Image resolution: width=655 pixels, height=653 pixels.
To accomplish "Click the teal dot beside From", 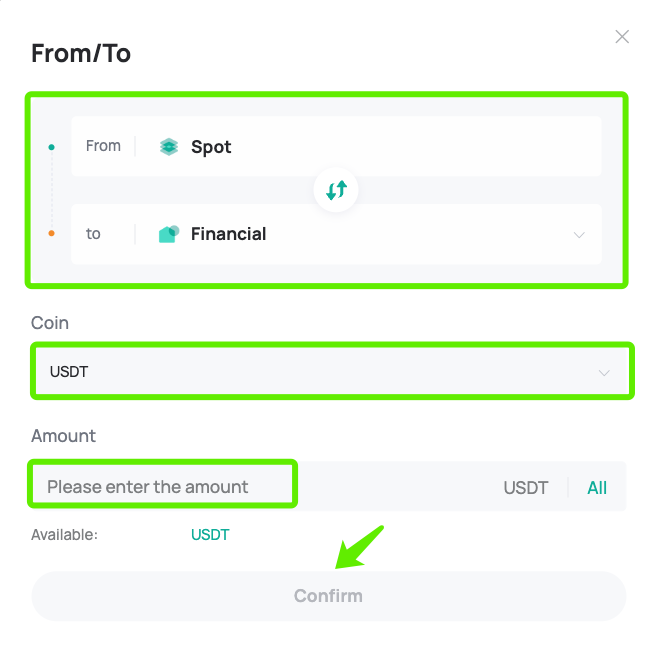I will click(51, 147).
